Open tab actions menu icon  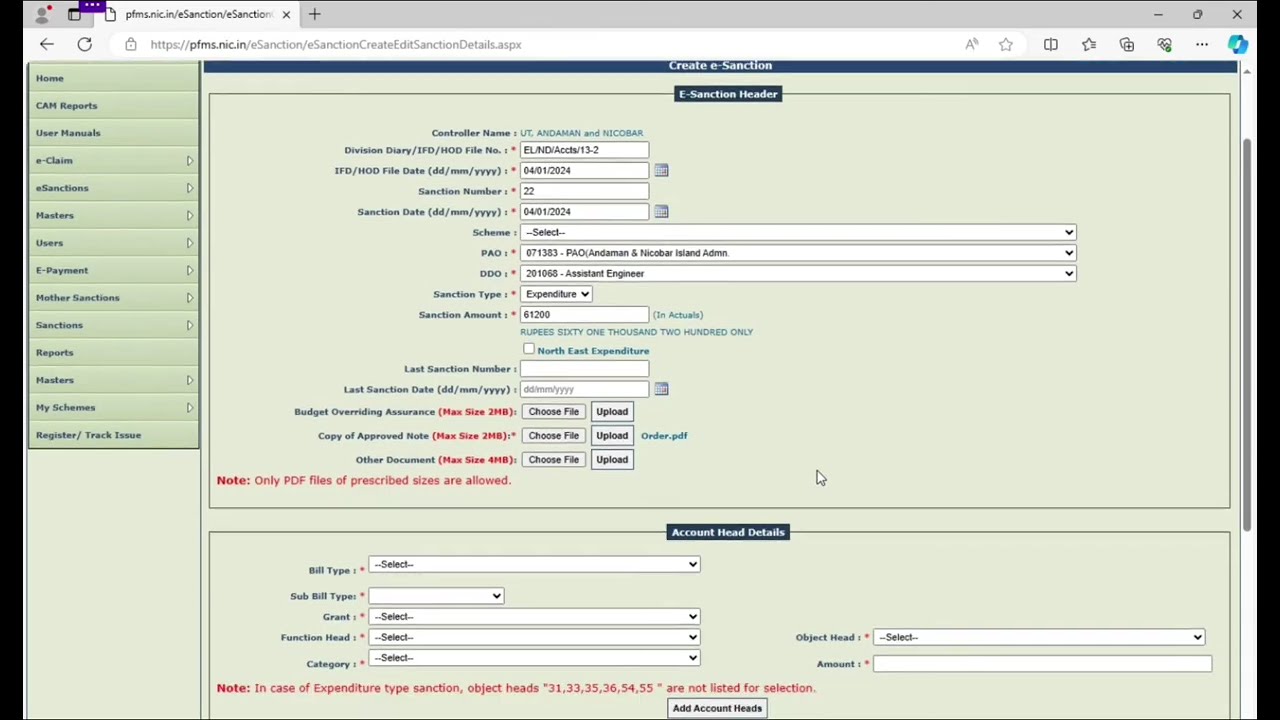pos(75,14)
